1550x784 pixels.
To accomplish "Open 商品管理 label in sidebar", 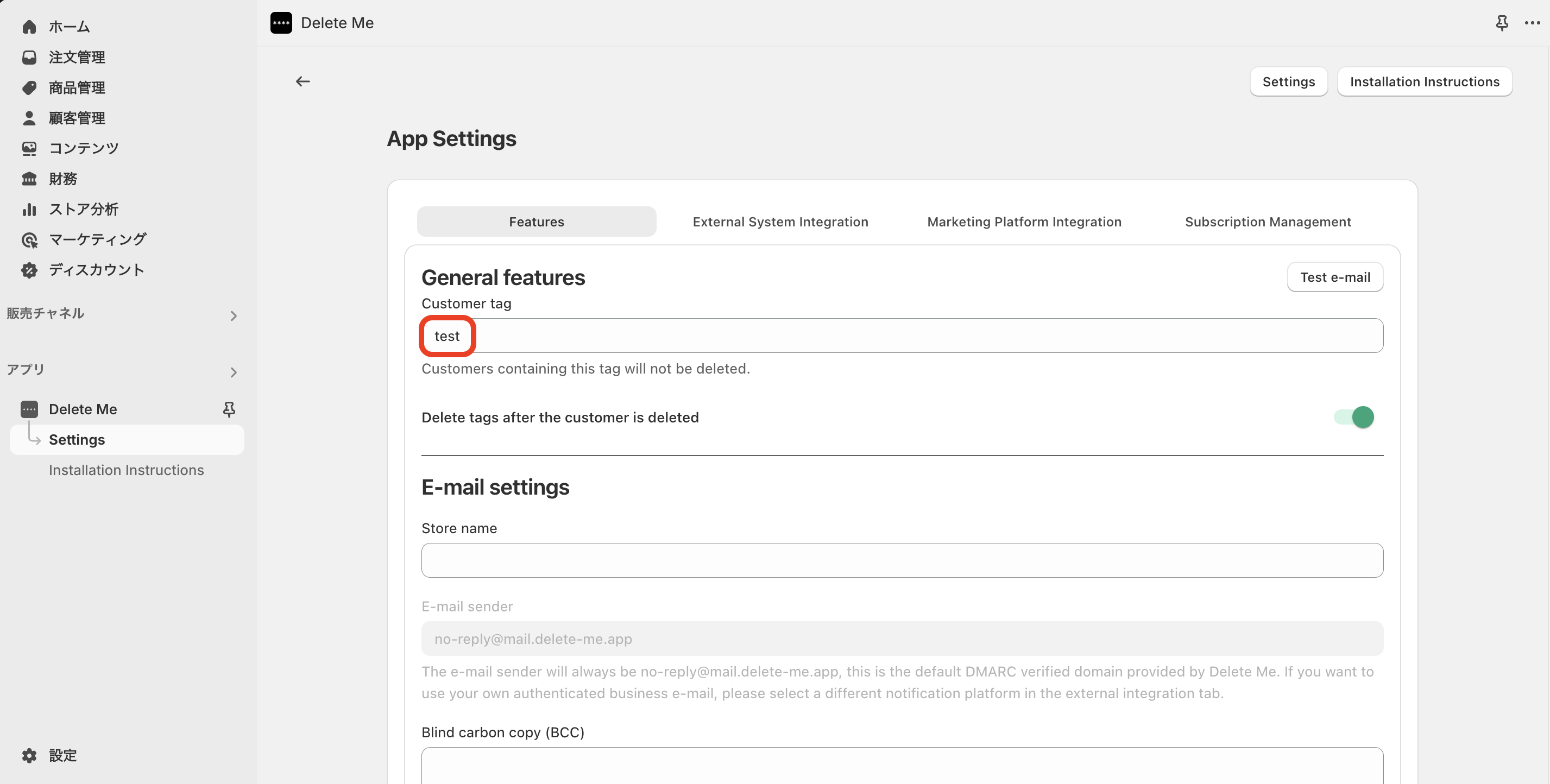I will (77, 88).
